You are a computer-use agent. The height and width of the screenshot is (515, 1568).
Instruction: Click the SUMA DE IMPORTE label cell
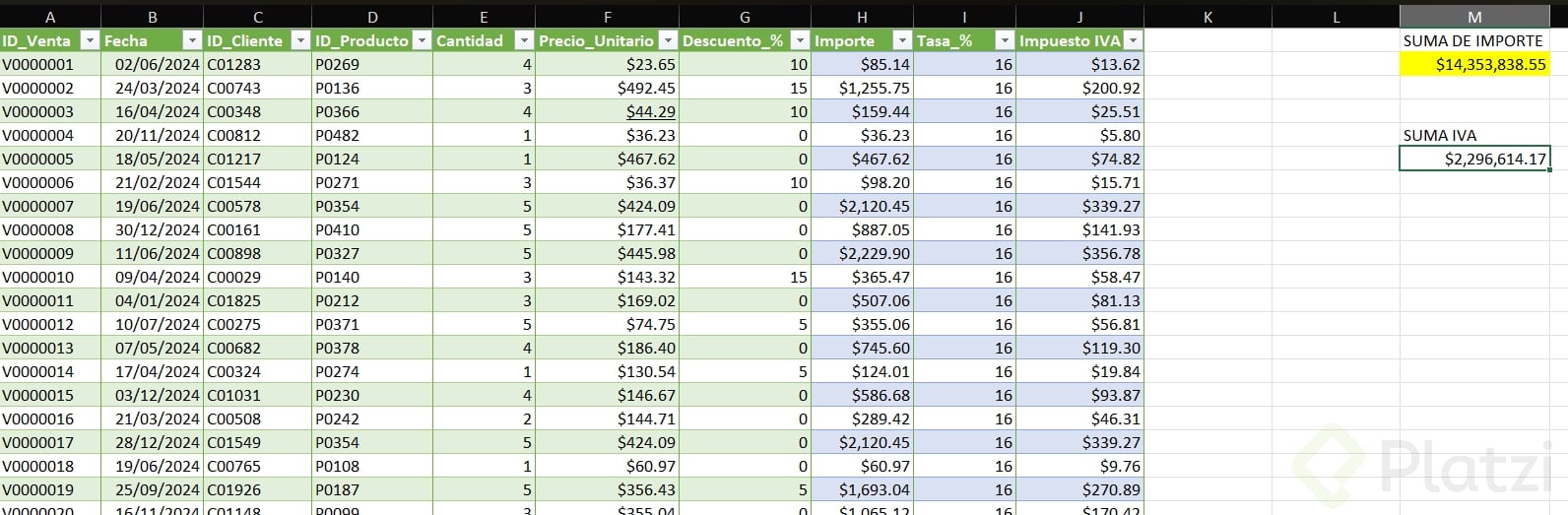(x=1473, y=40)
